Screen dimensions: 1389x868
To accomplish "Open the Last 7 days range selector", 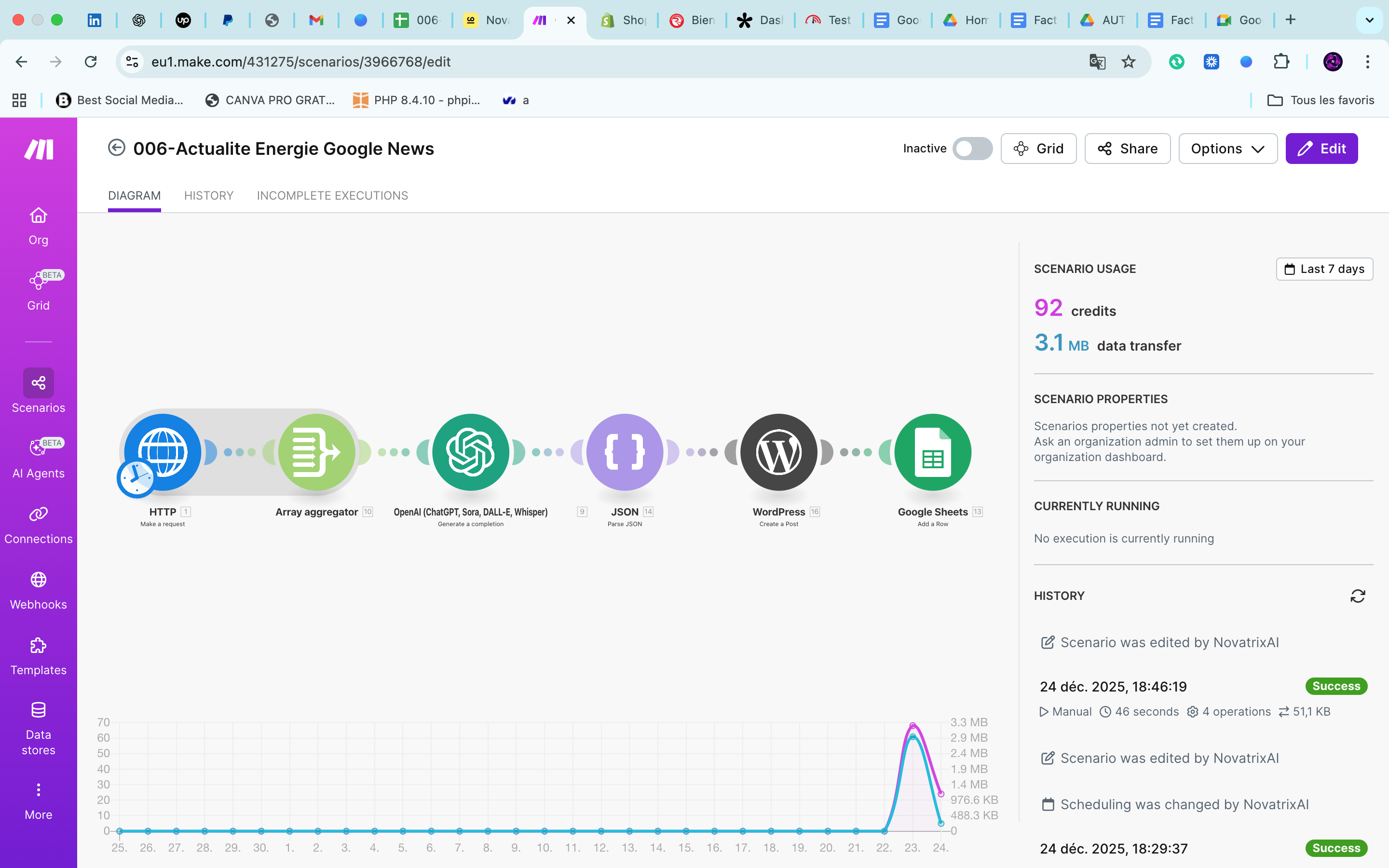I will [x=1324, y=269].
